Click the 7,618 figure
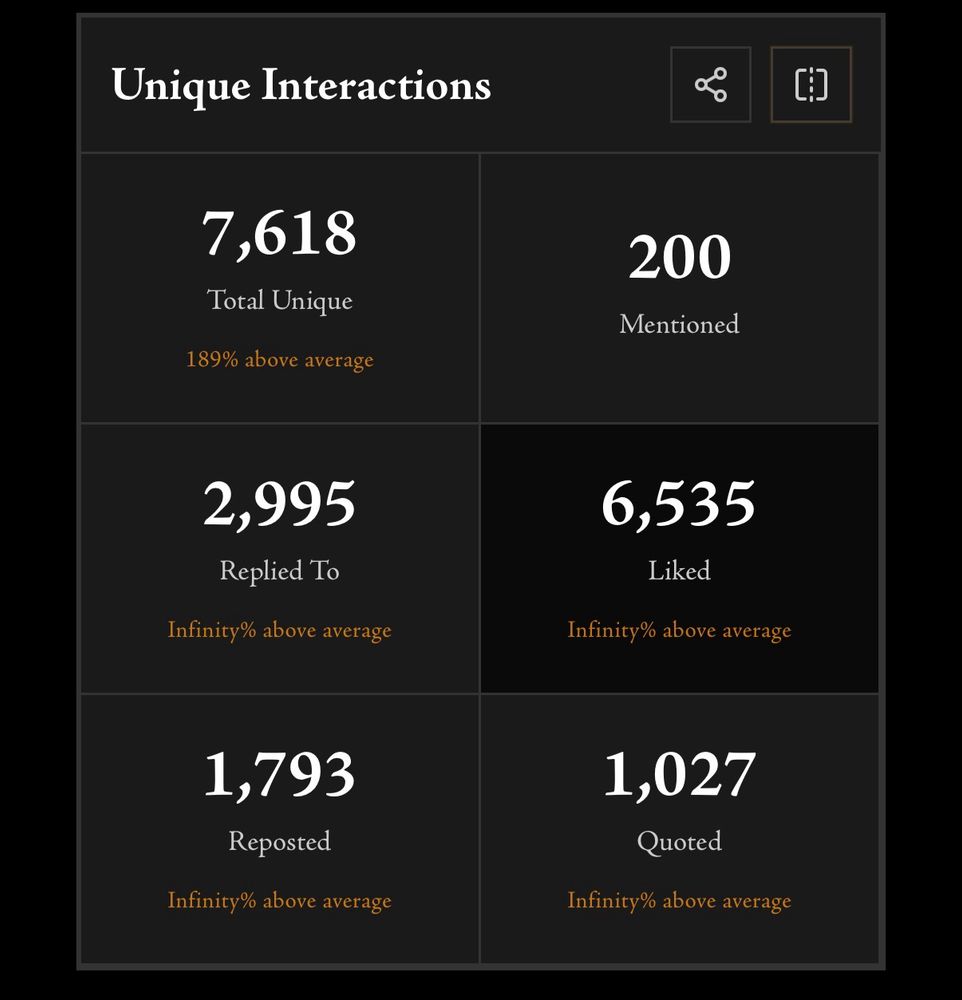This screenshot has height=1000, width=962. [x=280, y=235]
